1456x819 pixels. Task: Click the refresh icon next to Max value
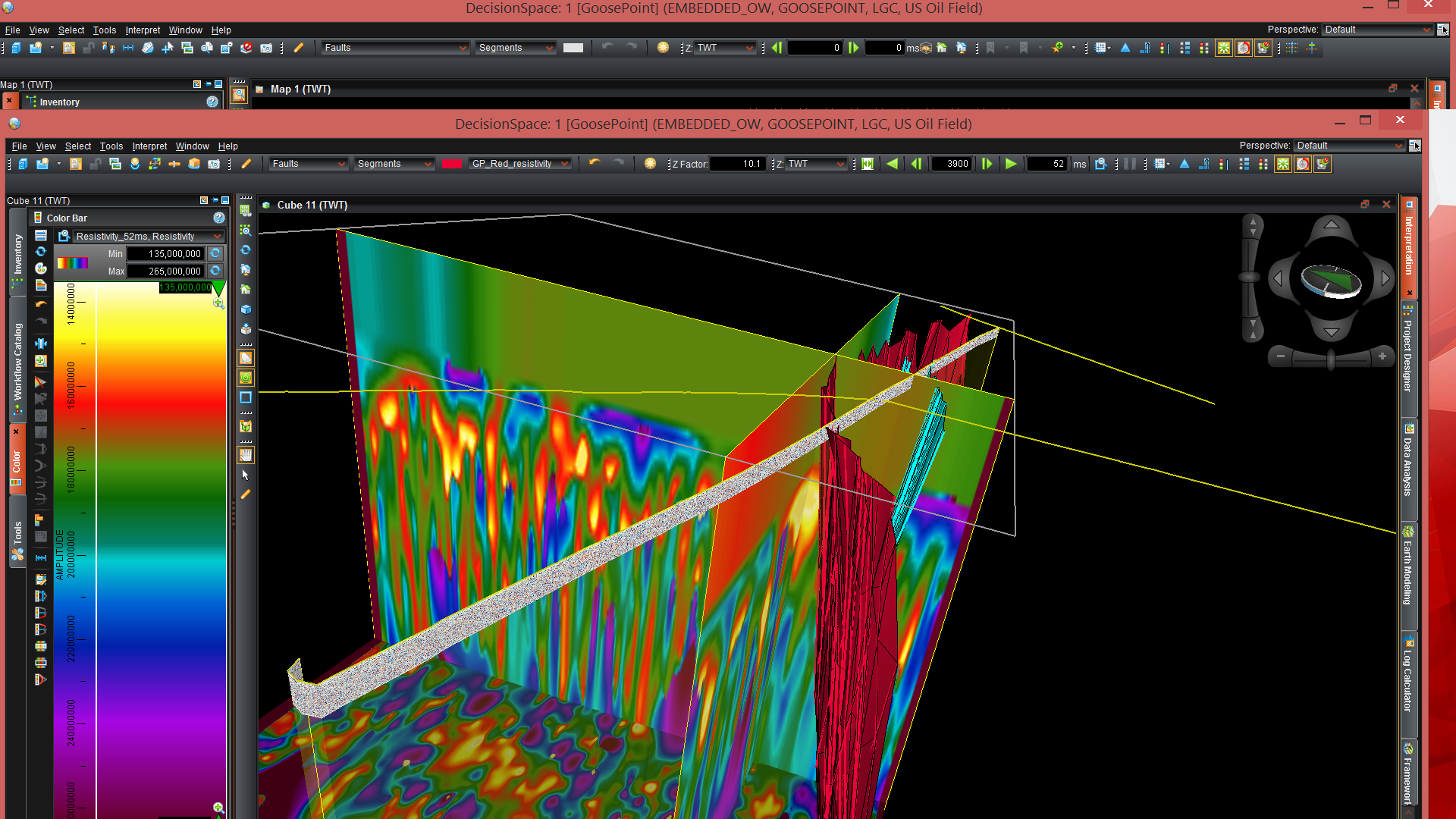pos(215,271)
